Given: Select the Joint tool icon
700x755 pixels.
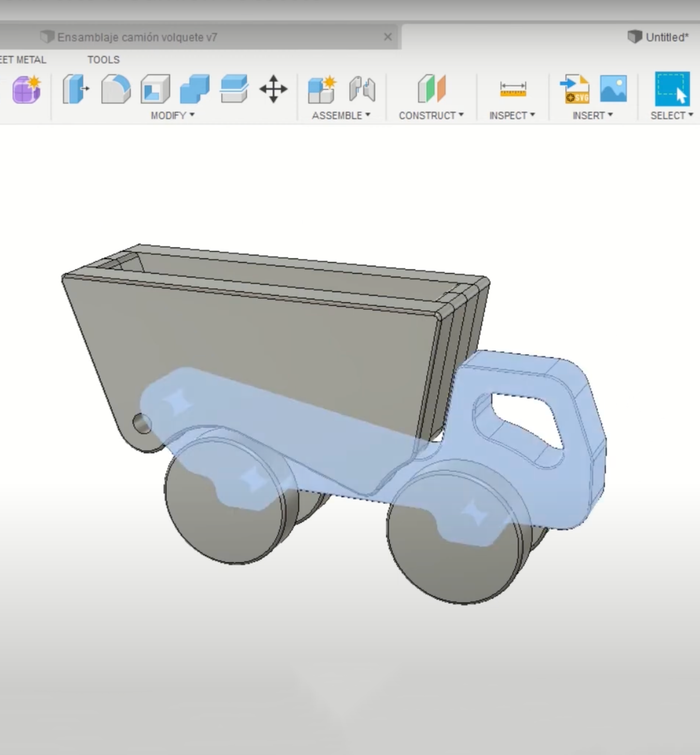Looking at the screenshot, I should tap(361, 89).
